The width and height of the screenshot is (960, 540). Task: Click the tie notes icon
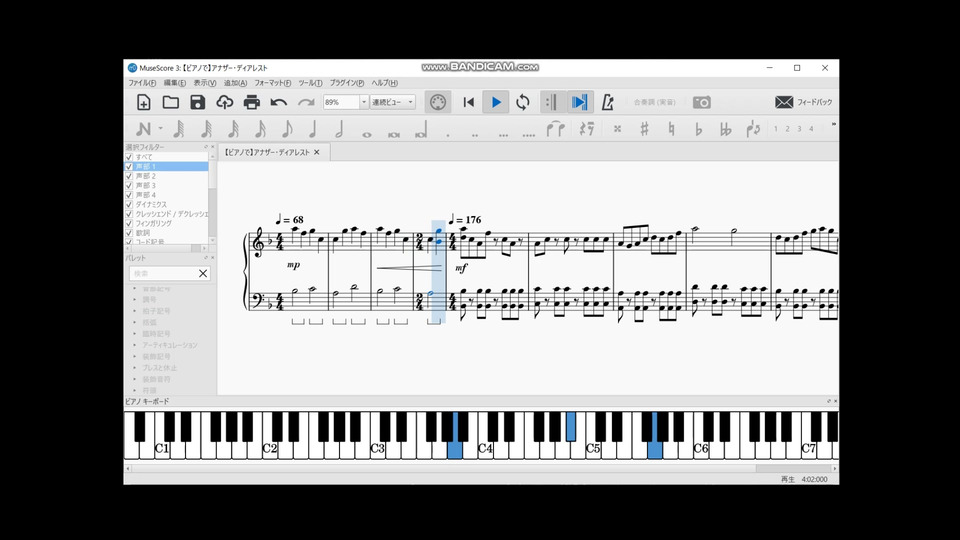tap(555, 129)
